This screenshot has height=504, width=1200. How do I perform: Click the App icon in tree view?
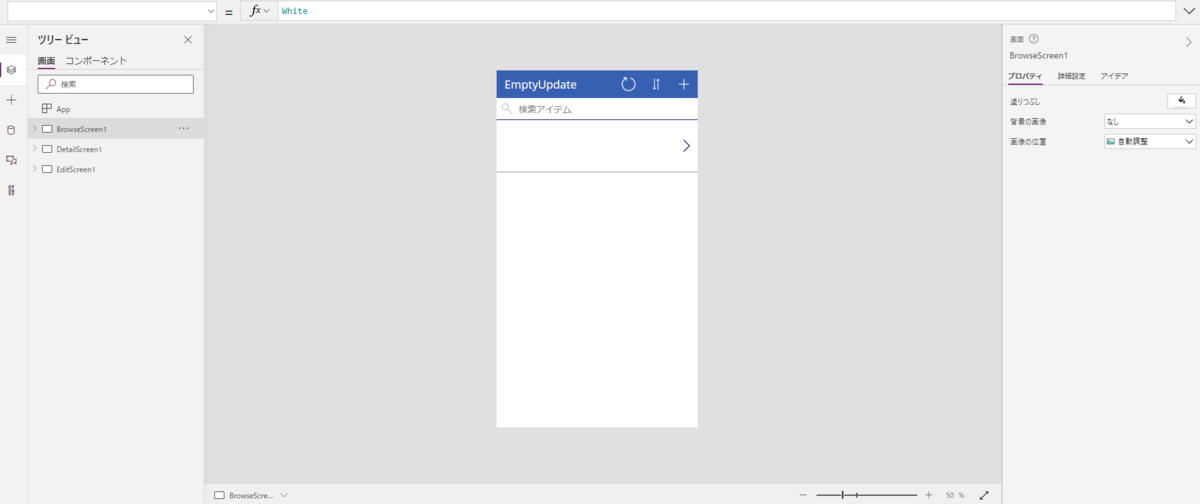click(47, 109)
